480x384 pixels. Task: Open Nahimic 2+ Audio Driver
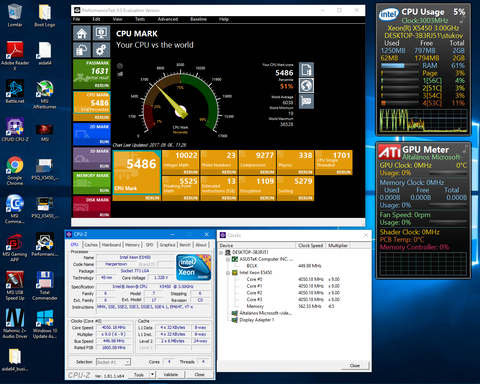[15, 324]
